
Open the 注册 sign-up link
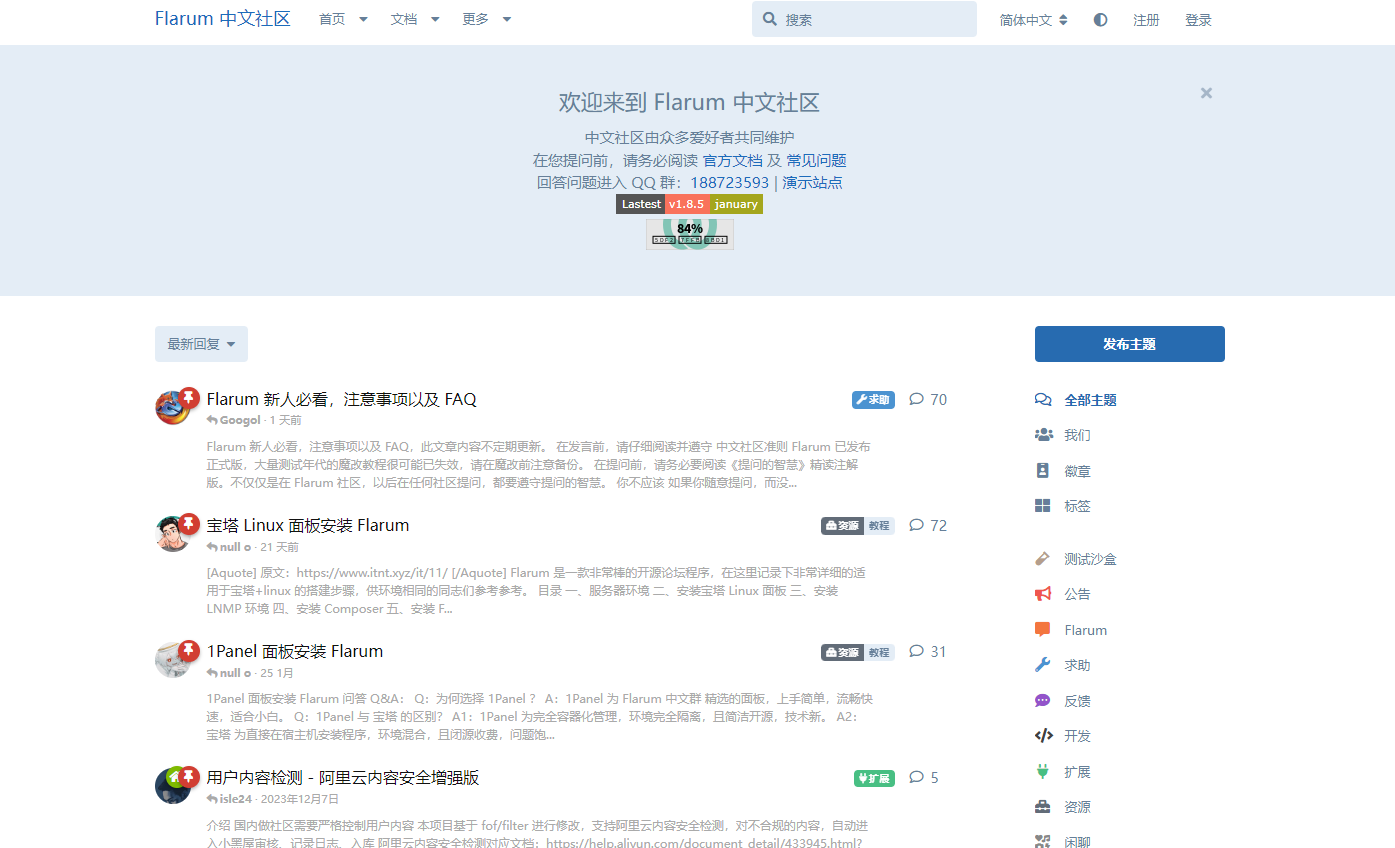click(1146, 20)
